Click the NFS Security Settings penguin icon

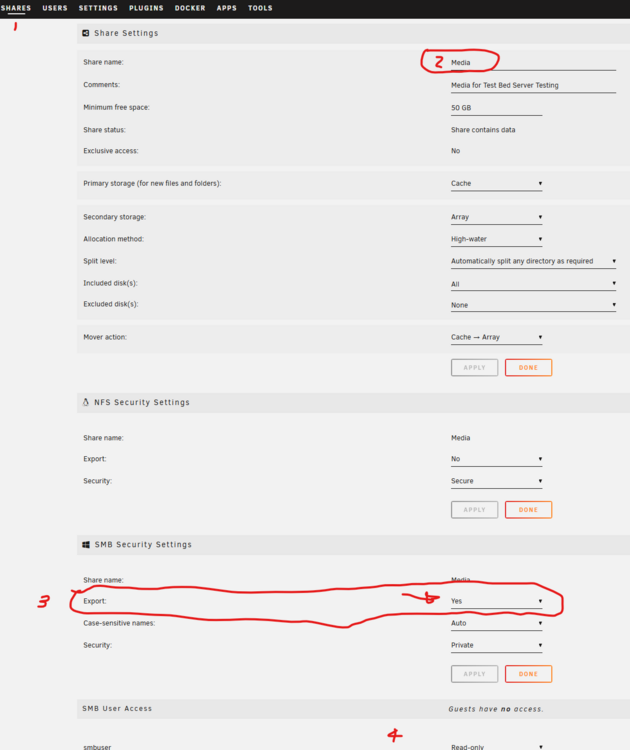pyautogui.click(x=86, y=402)
